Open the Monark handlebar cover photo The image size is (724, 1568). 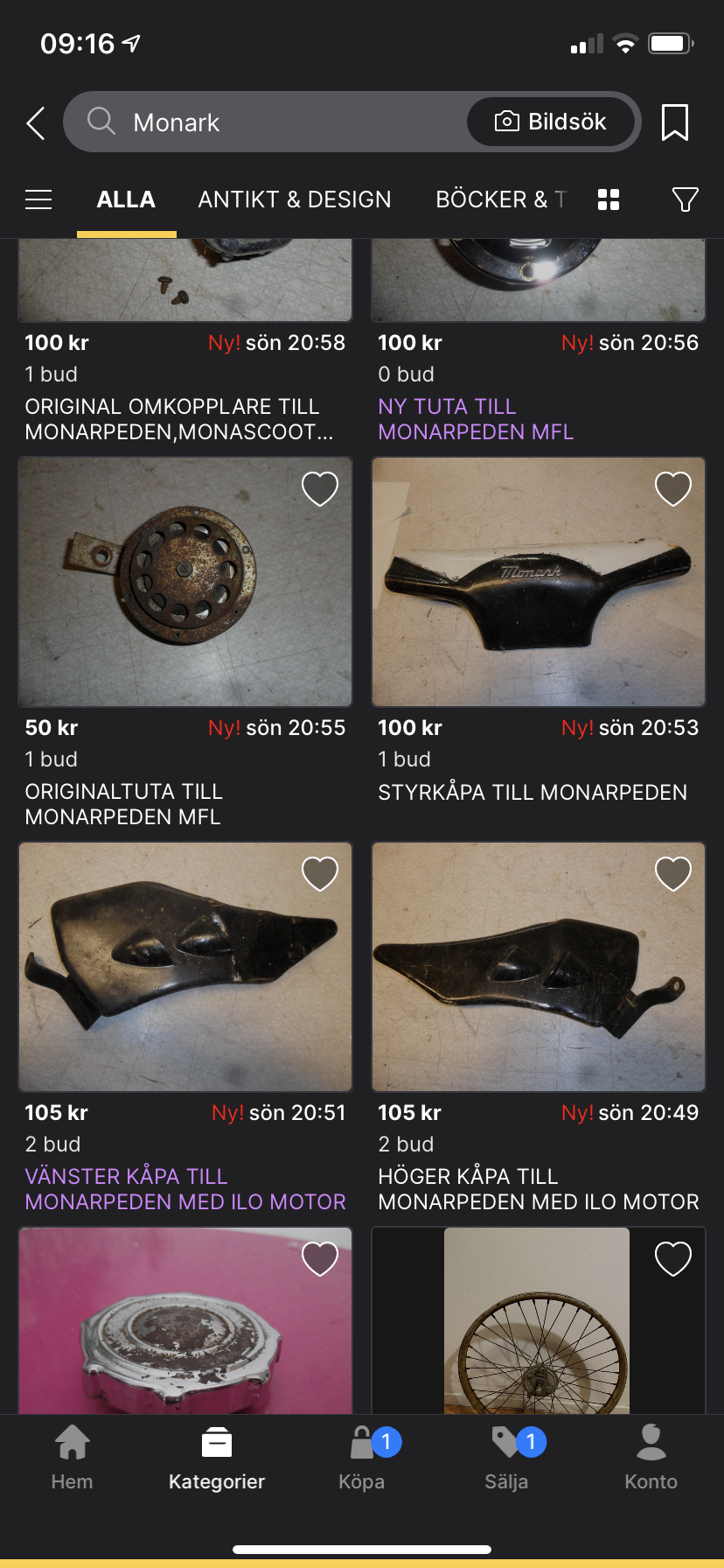pyautogui.click(x=539, y=582)
